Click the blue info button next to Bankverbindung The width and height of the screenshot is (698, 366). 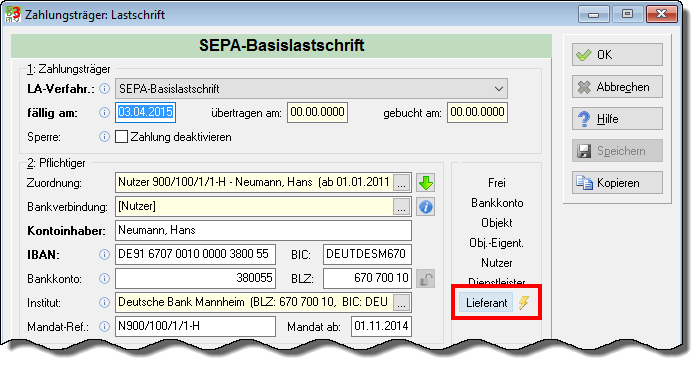tap(426, 207)
